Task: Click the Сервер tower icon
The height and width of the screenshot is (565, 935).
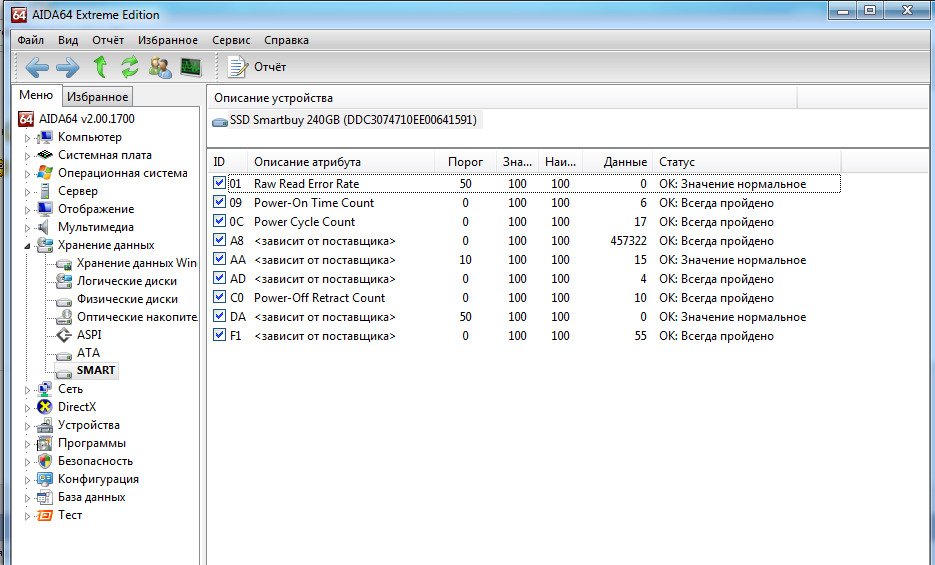Action: pyautogui.click(x=45, y=191)
